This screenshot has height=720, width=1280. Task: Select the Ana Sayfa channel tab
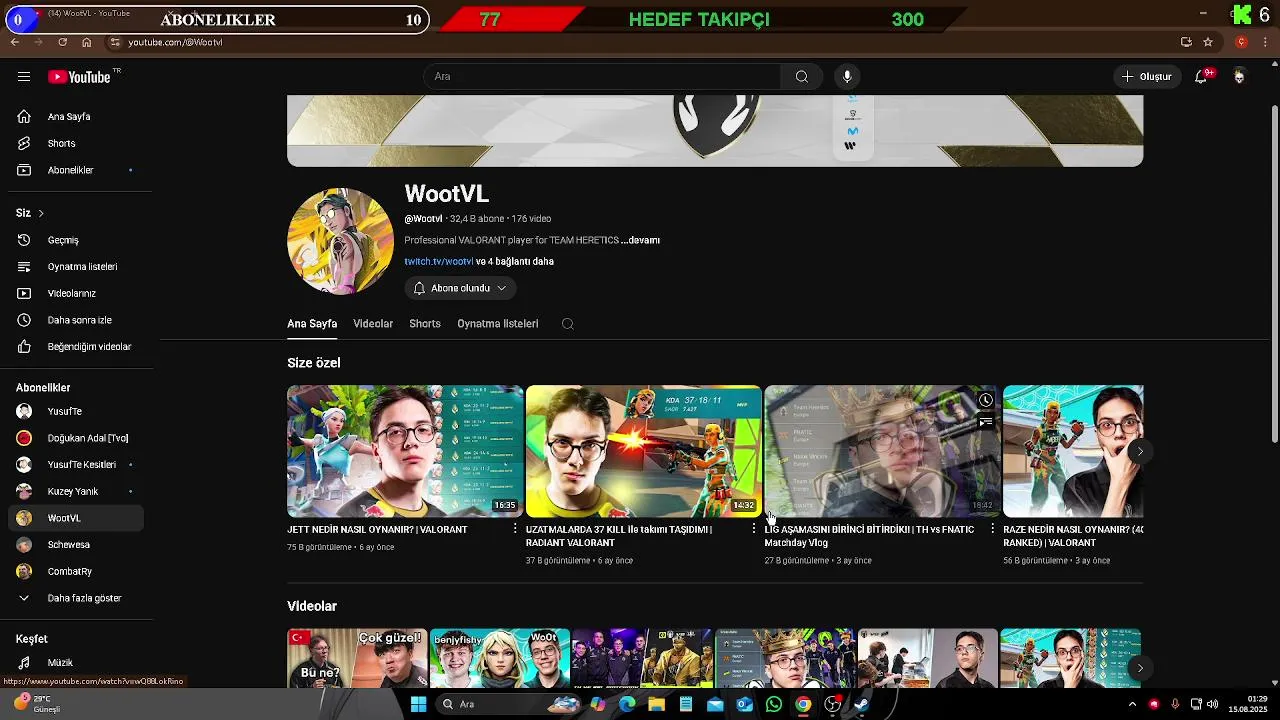(x=312, y=324)
